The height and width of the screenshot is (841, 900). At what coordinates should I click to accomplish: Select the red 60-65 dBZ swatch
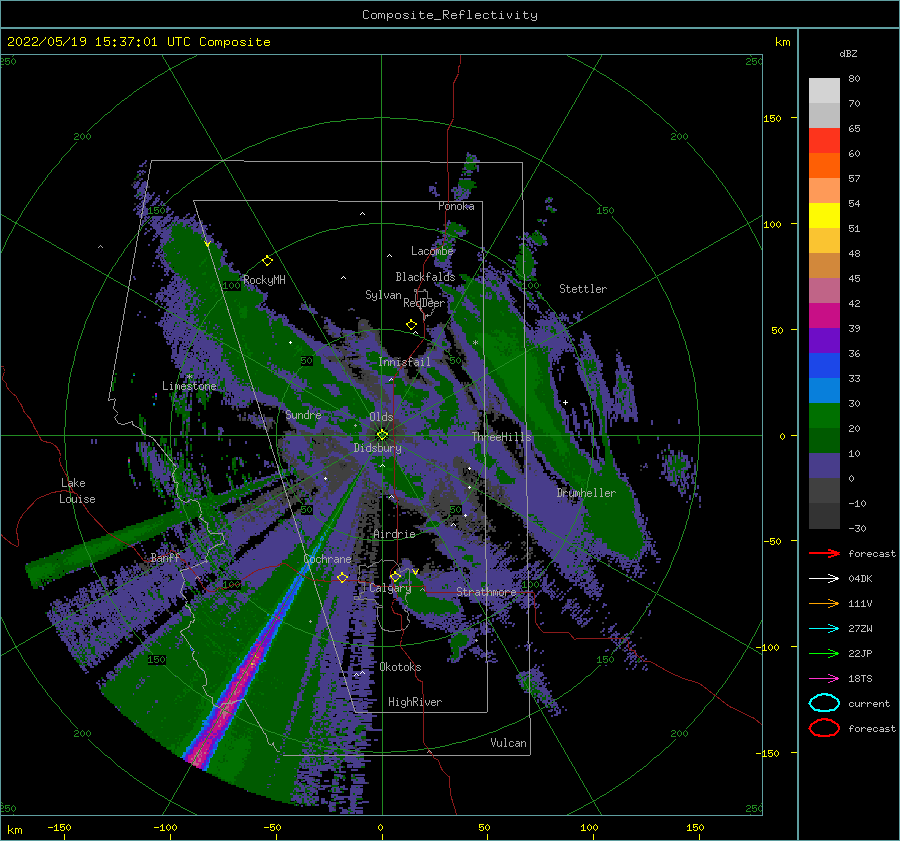coord(824,141)
